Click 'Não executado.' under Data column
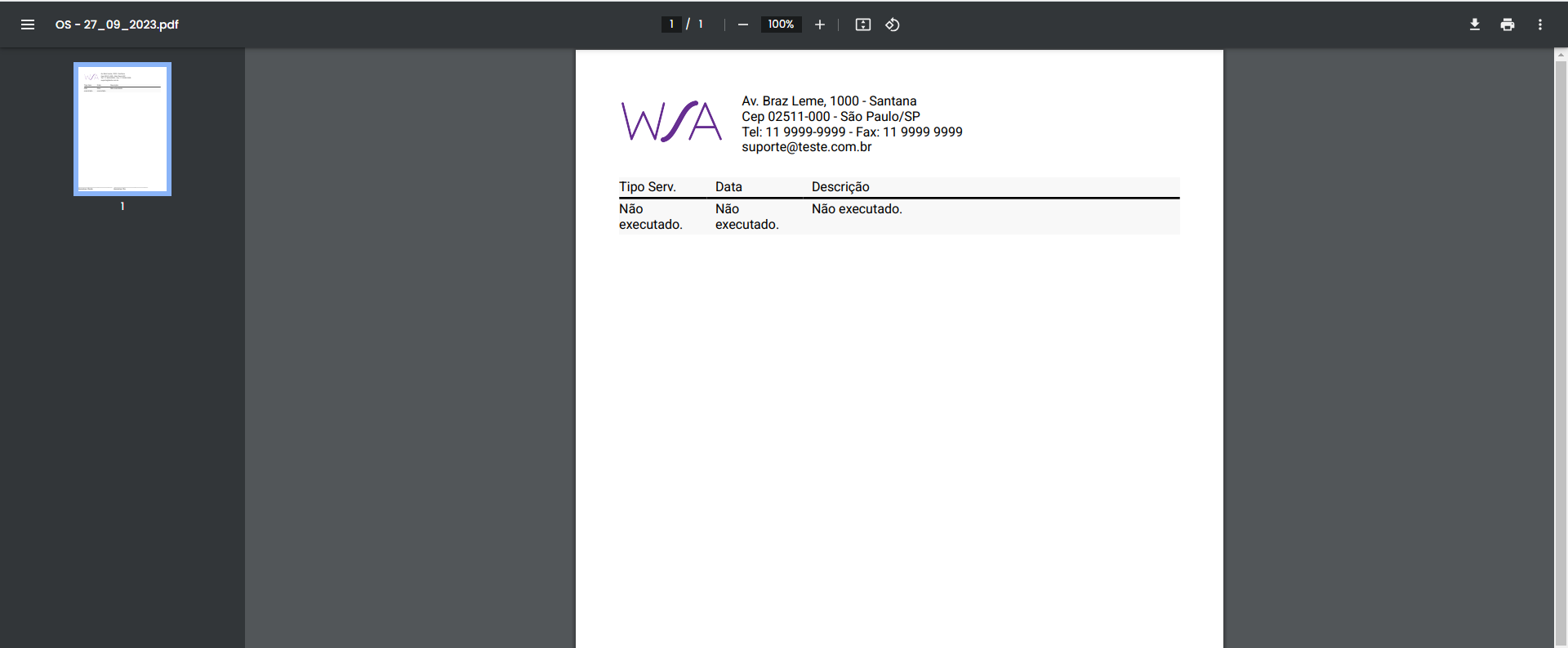Screen dimensions: 1568x648 tap(747, 217)
